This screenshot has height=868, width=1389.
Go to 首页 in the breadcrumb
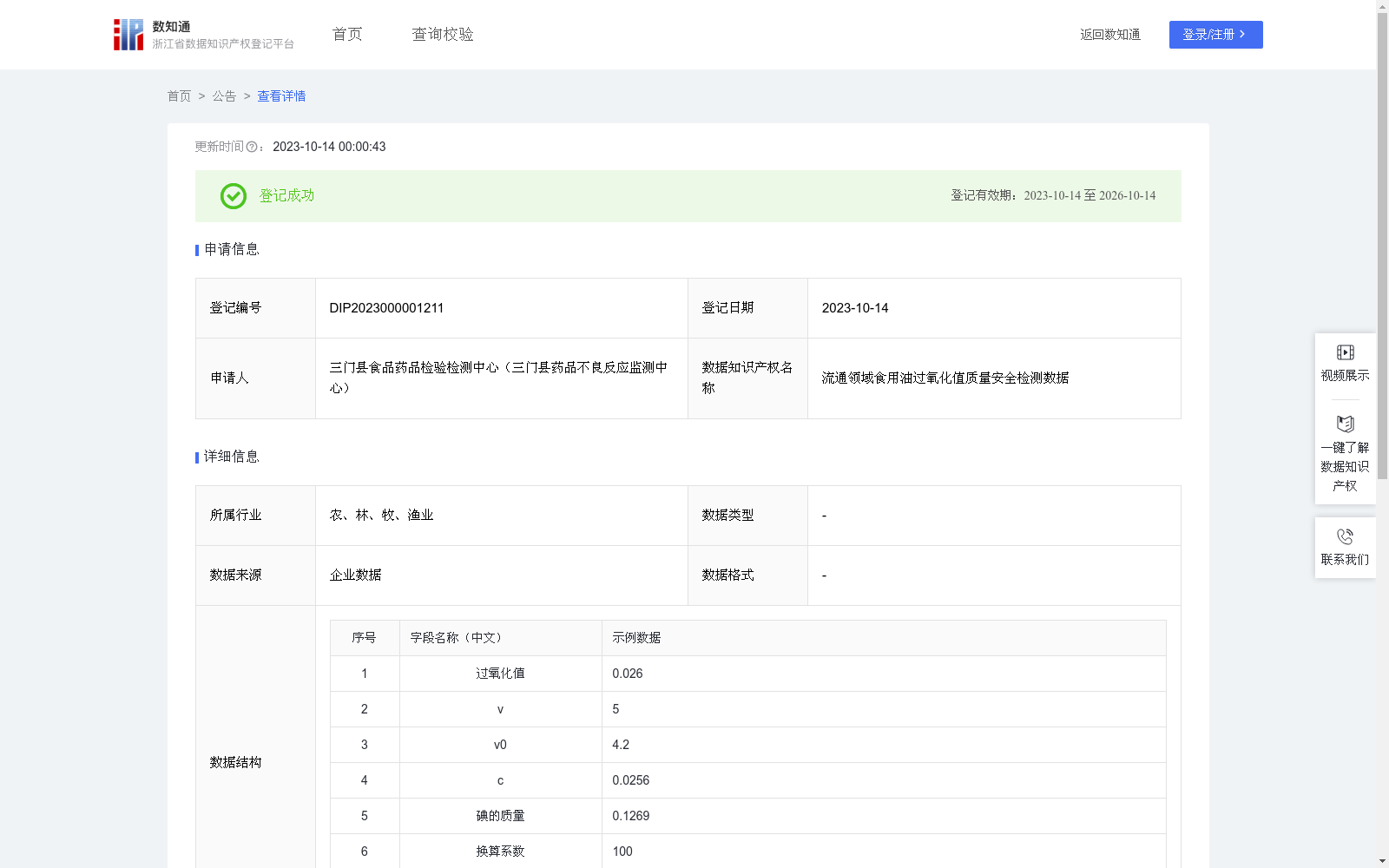click(179, 96)
